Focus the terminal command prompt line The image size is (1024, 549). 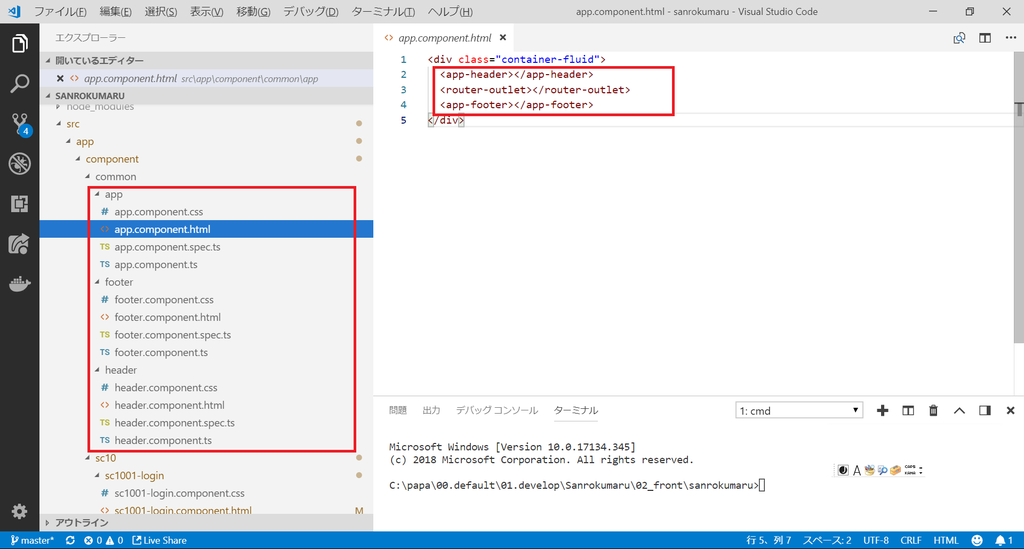(x=577, y=486)
